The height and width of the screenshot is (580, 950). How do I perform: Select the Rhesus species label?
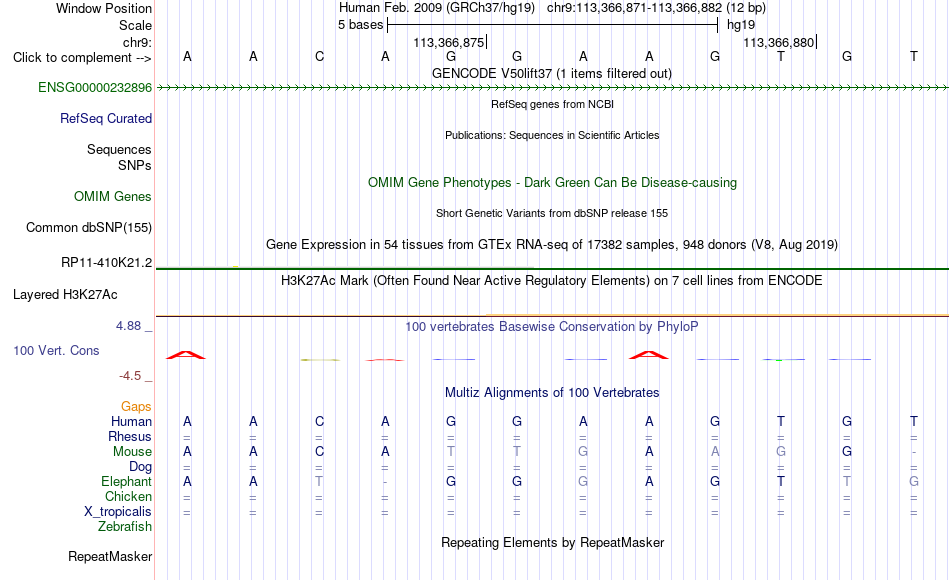(130, 436)
